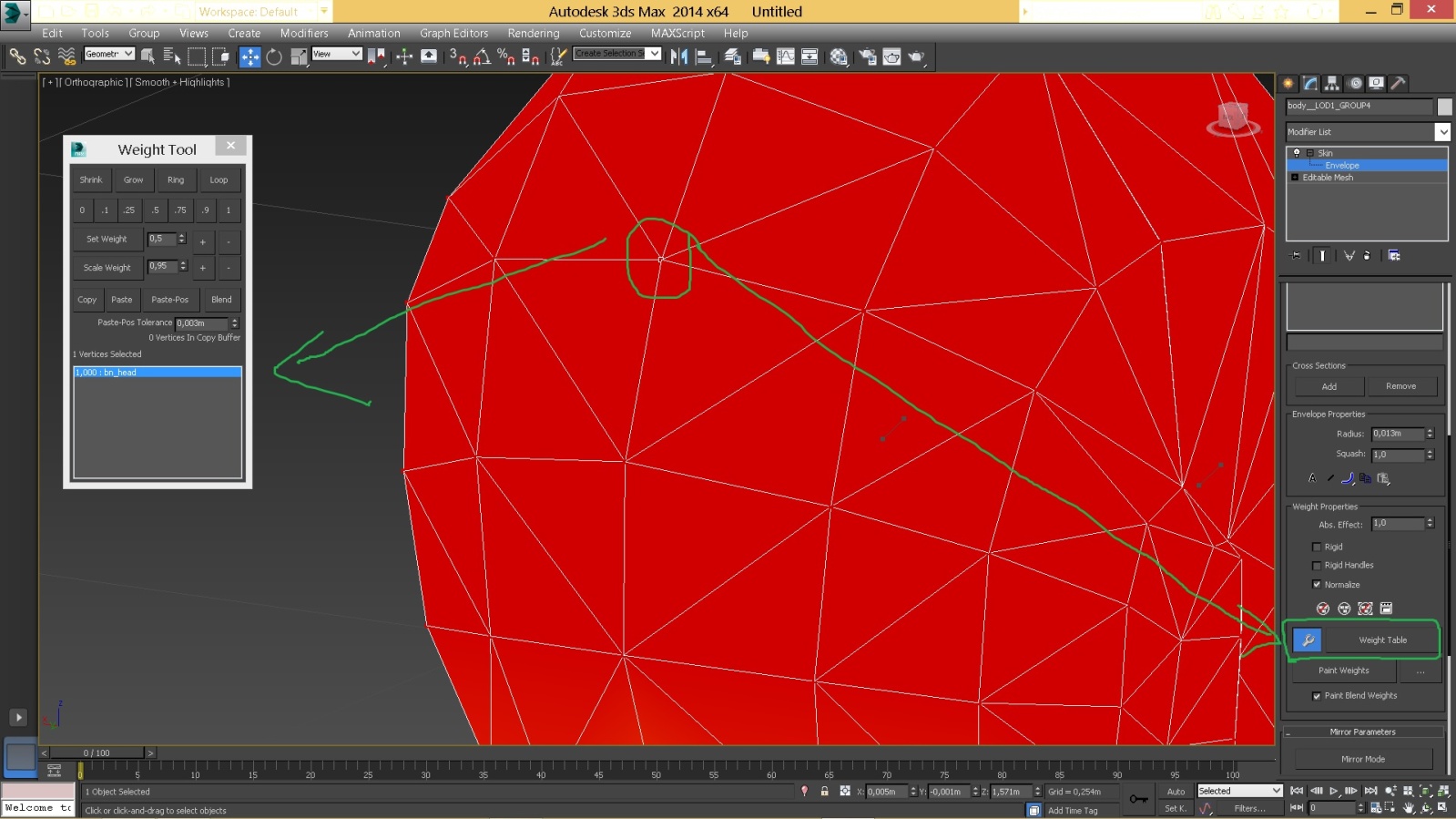Click the Set Weight value spinner arrows
Image resolution: width=1456 pixels, height=819 pixels.
[182, 239]
